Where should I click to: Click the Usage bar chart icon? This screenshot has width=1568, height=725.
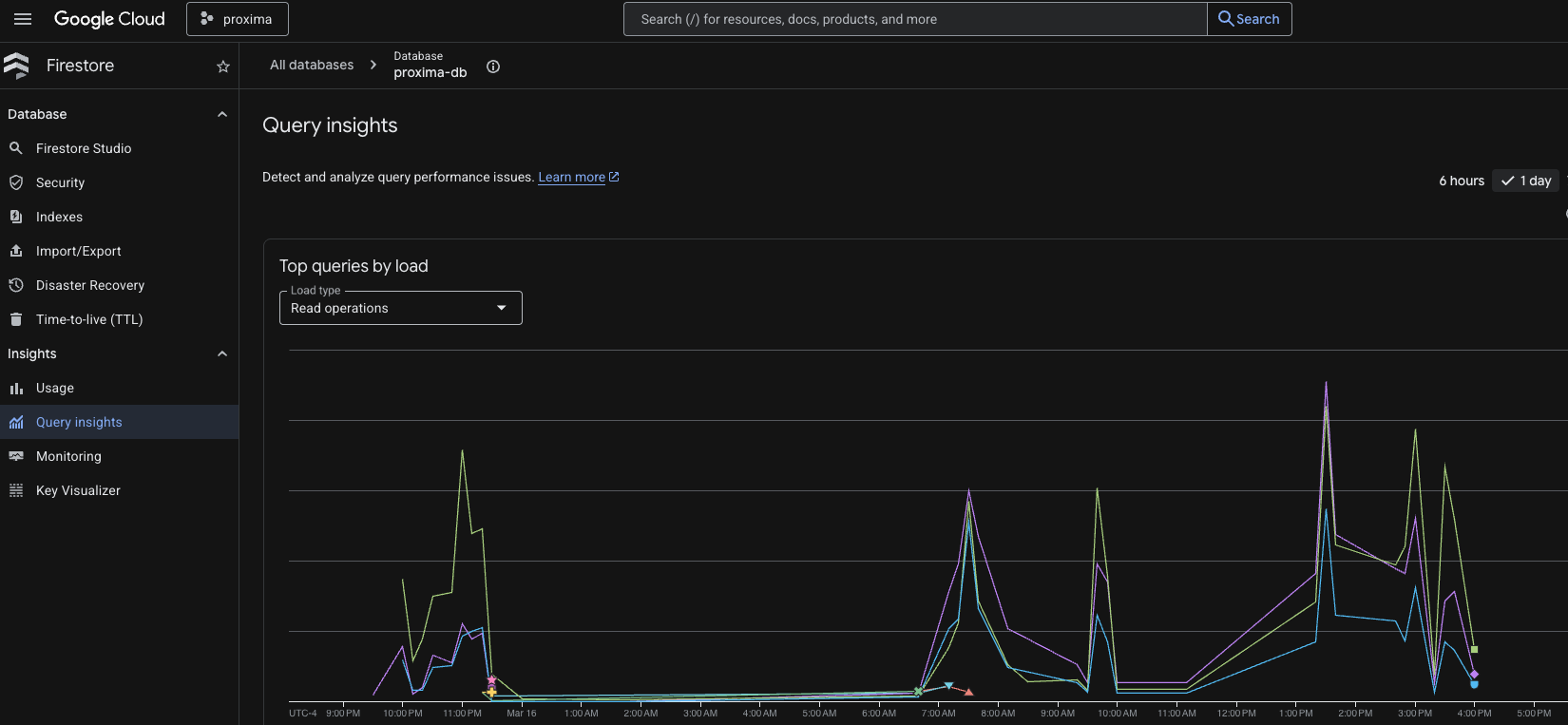click(16, 388)
